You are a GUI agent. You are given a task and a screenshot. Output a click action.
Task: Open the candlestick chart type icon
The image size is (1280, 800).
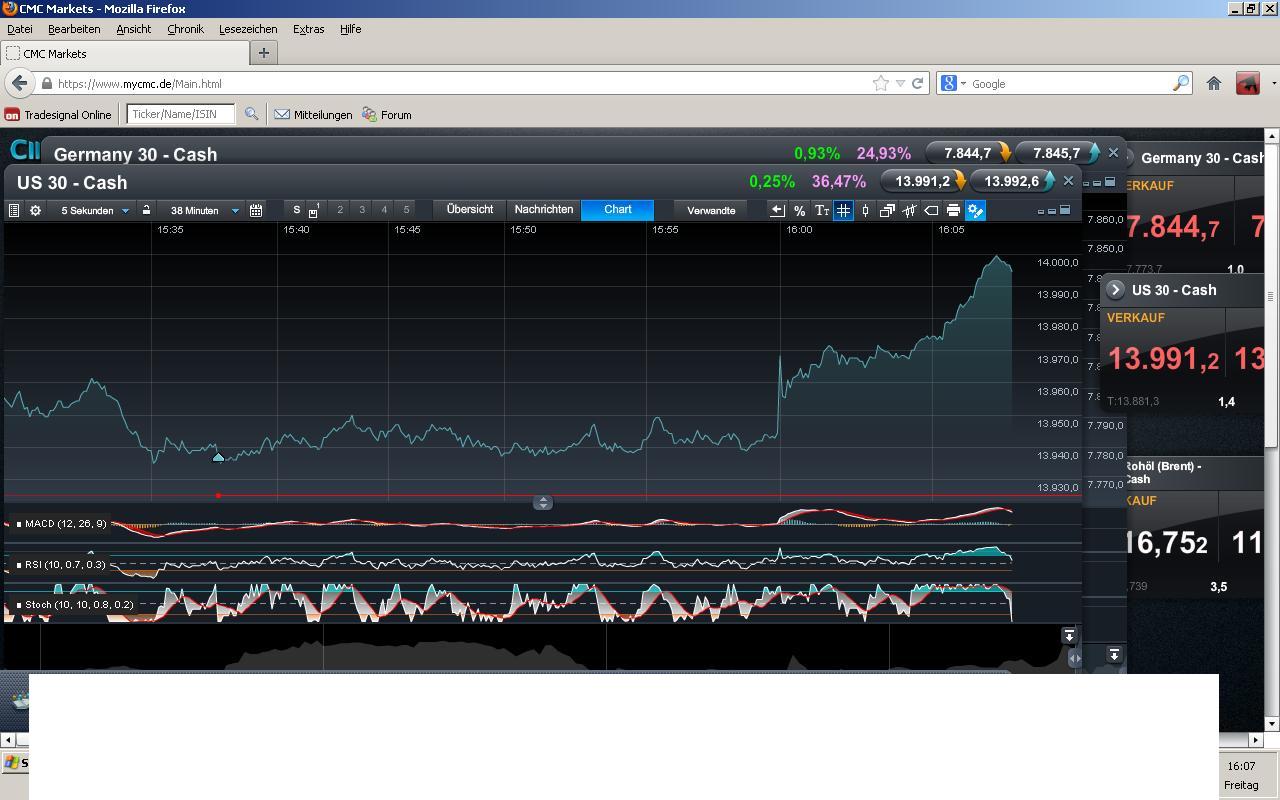click(865, 210)
